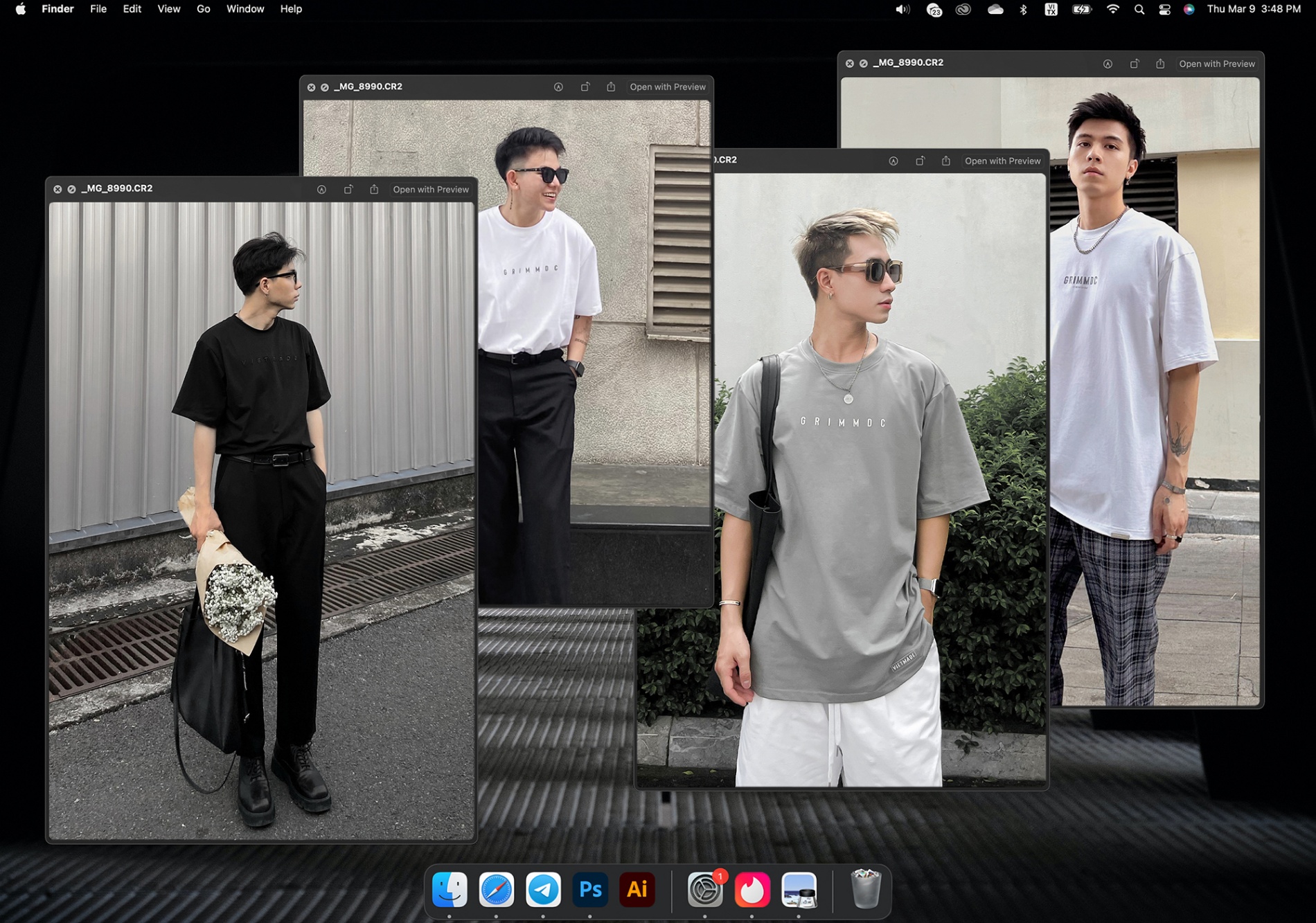Open Telegram in the dock
The height and width of the screenshot is (923, 1316).
click(544, 890)
